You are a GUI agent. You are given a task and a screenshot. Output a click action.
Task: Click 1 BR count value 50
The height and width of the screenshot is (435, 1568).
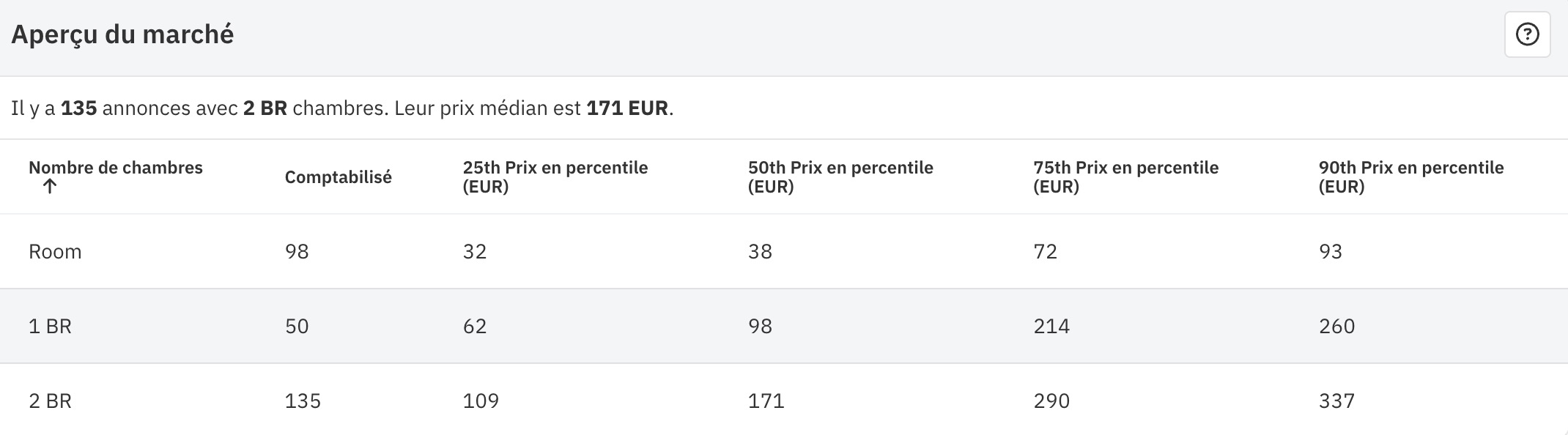(x=297, y=327)
